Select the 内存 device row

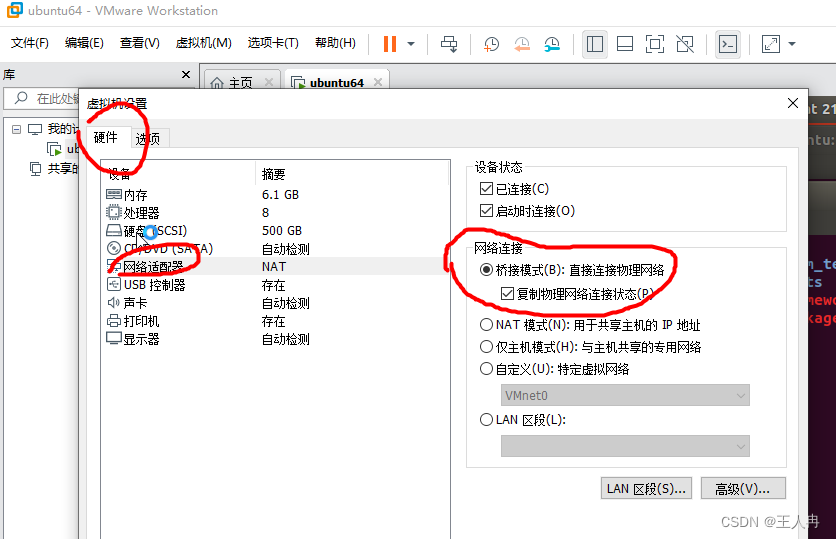(275, 195)
